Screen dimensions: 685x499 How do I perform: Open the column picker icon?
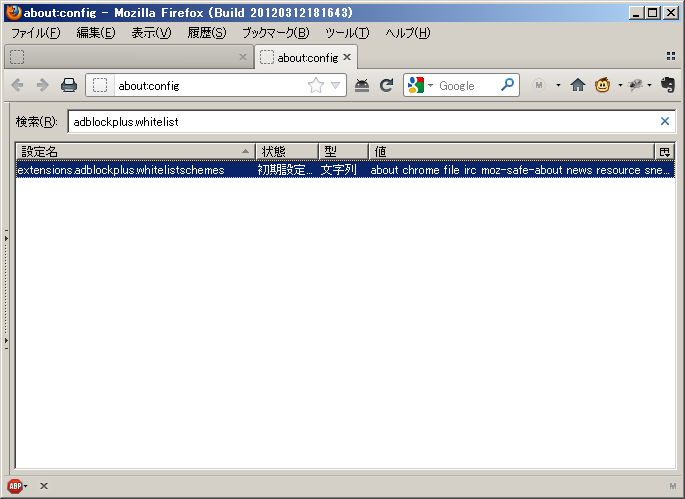[x=664, y=152]
